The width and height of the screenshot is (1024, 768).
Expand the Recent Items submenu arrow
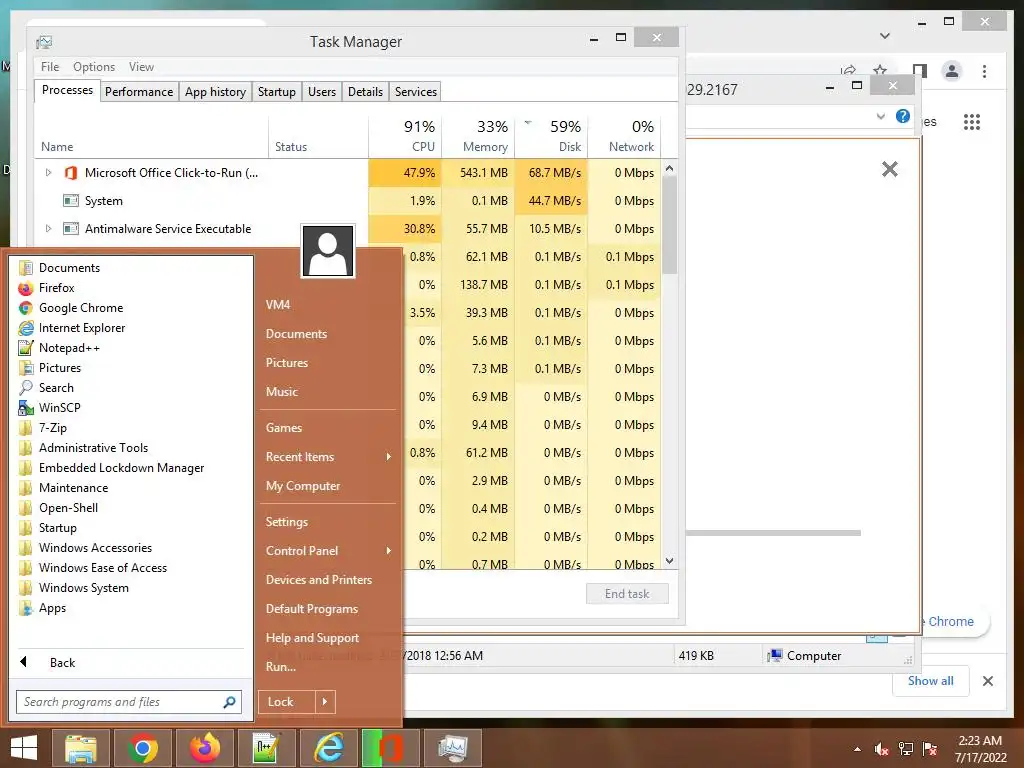389,456
